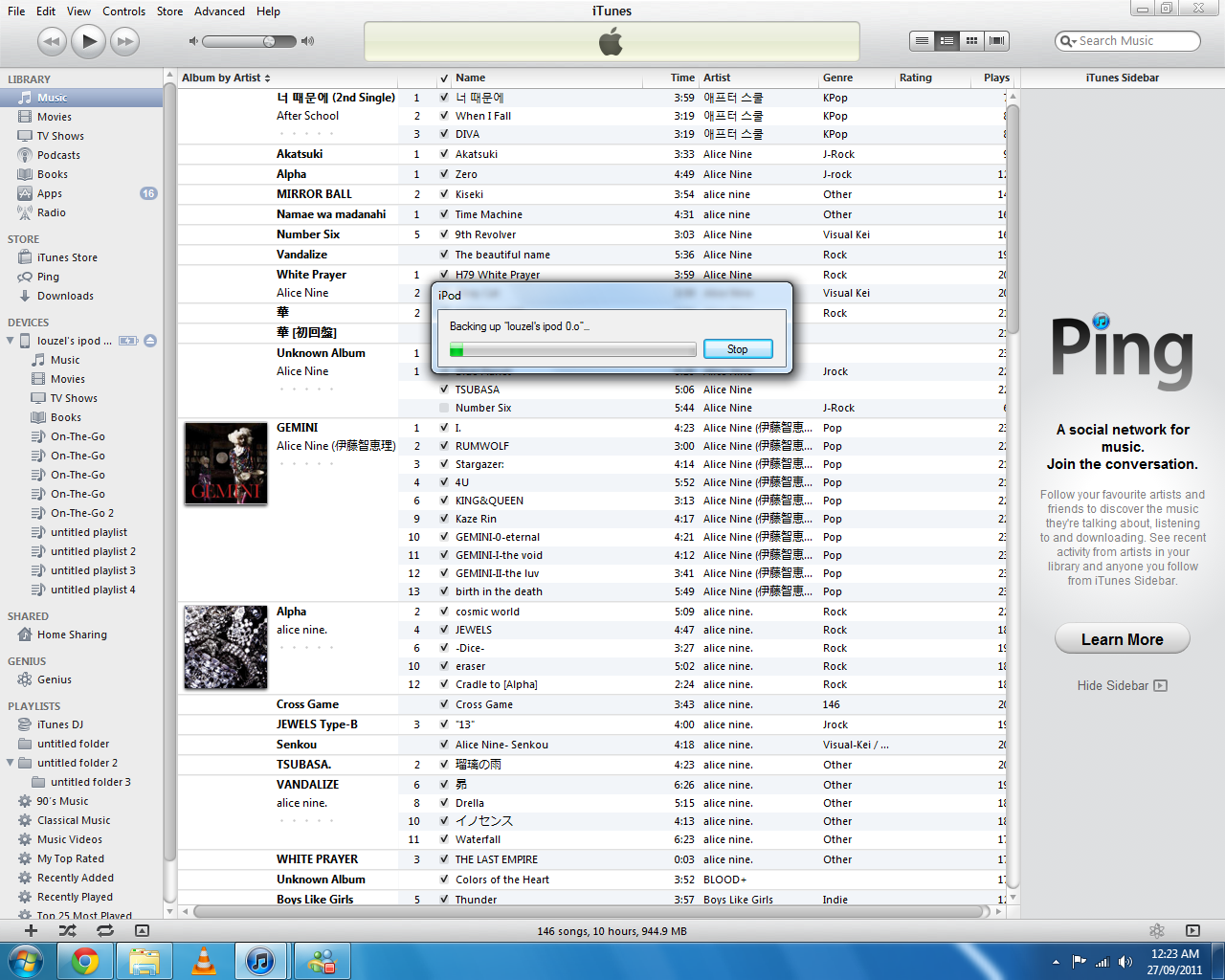Screen dimensions: 1225x980
Task: Enable shuffle playback
Action: tap(66, 930)
